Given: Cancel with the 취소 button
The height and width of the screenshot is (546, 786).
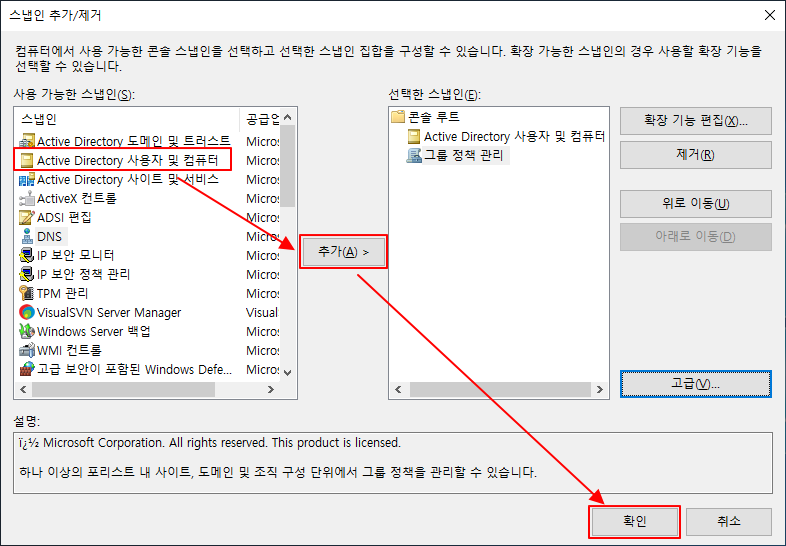Looking at the screenshot, I should pyautogui.click(x=728, y=521).
